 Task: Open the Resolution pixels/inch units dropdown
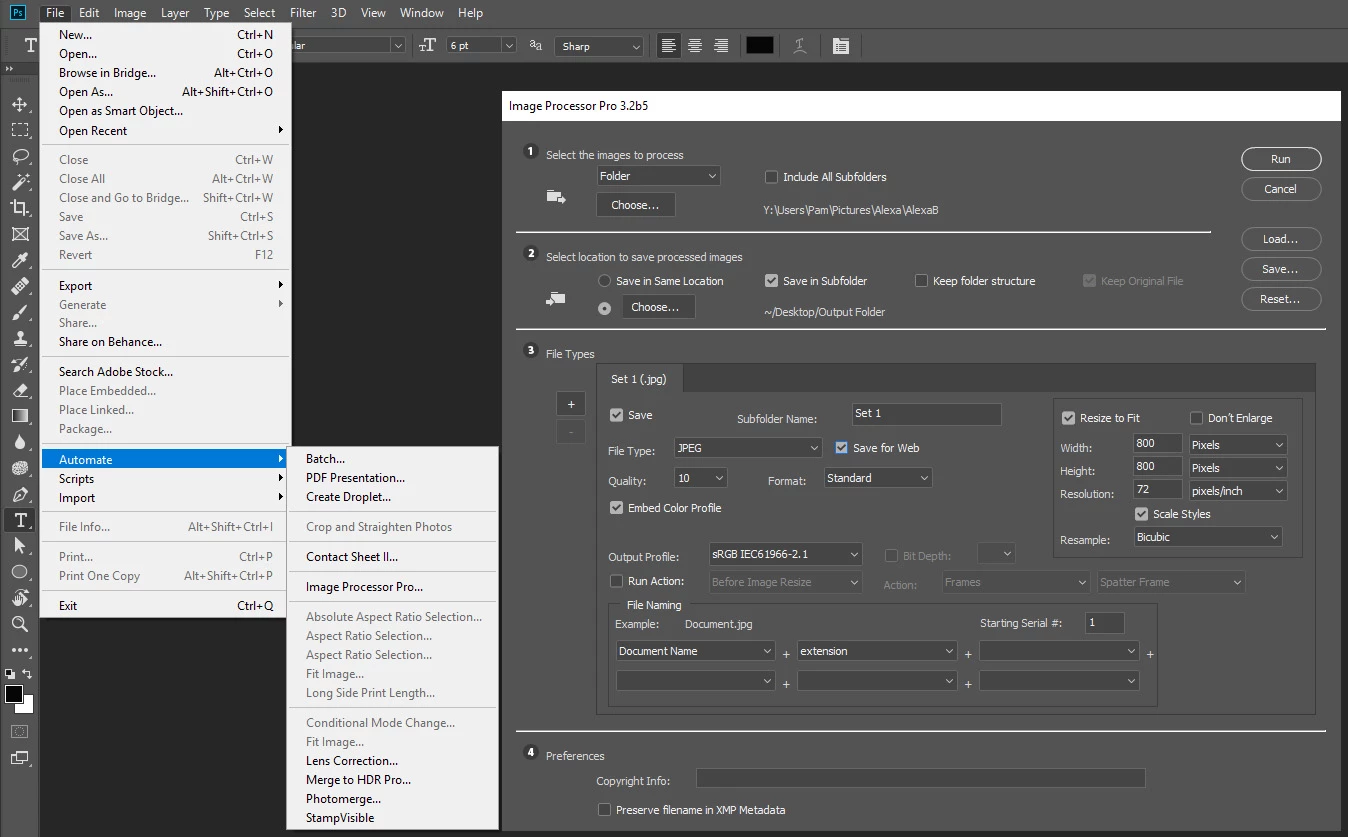pyautogui.click(x=1237, y=491)
